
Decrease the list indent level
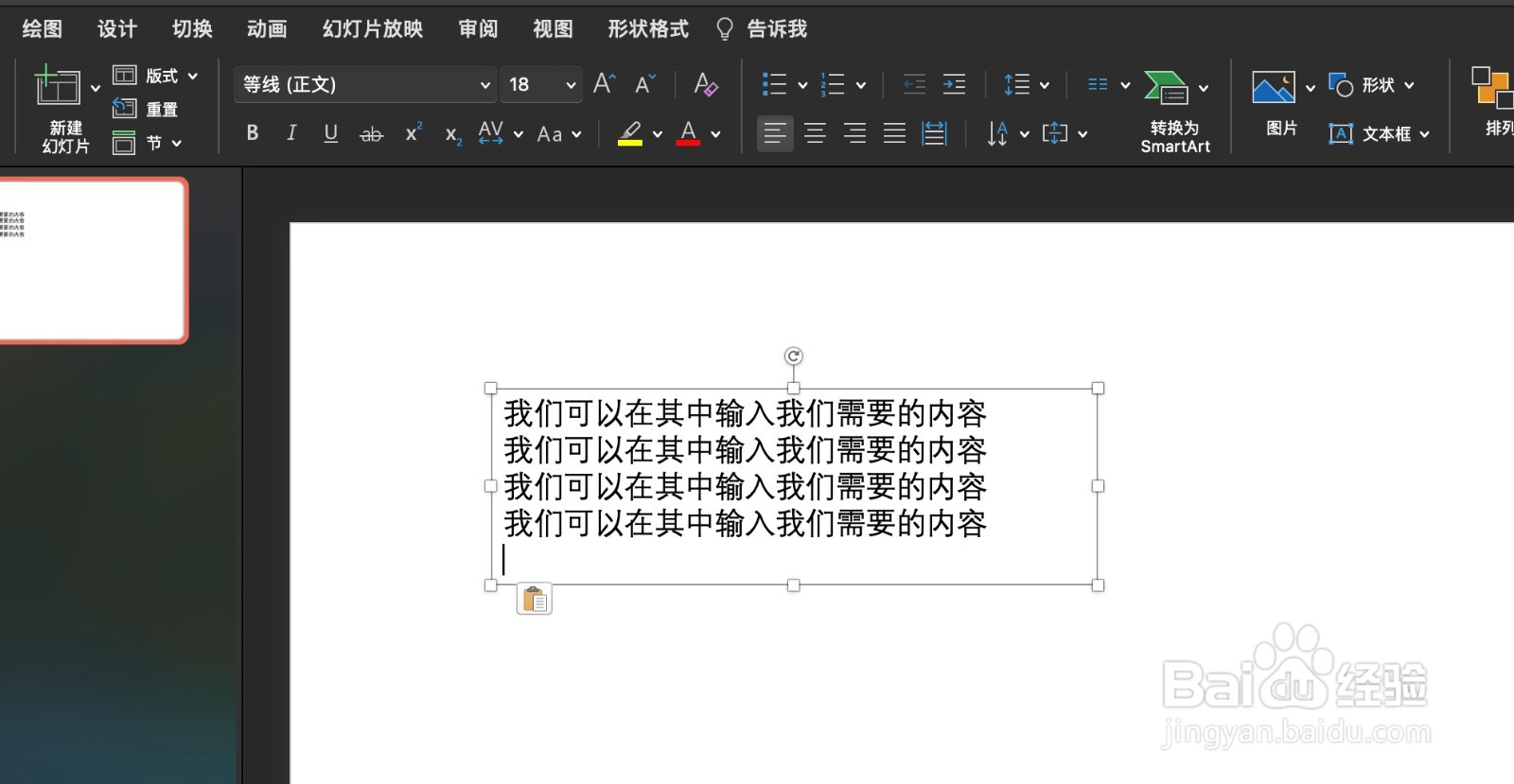[914, 85]
